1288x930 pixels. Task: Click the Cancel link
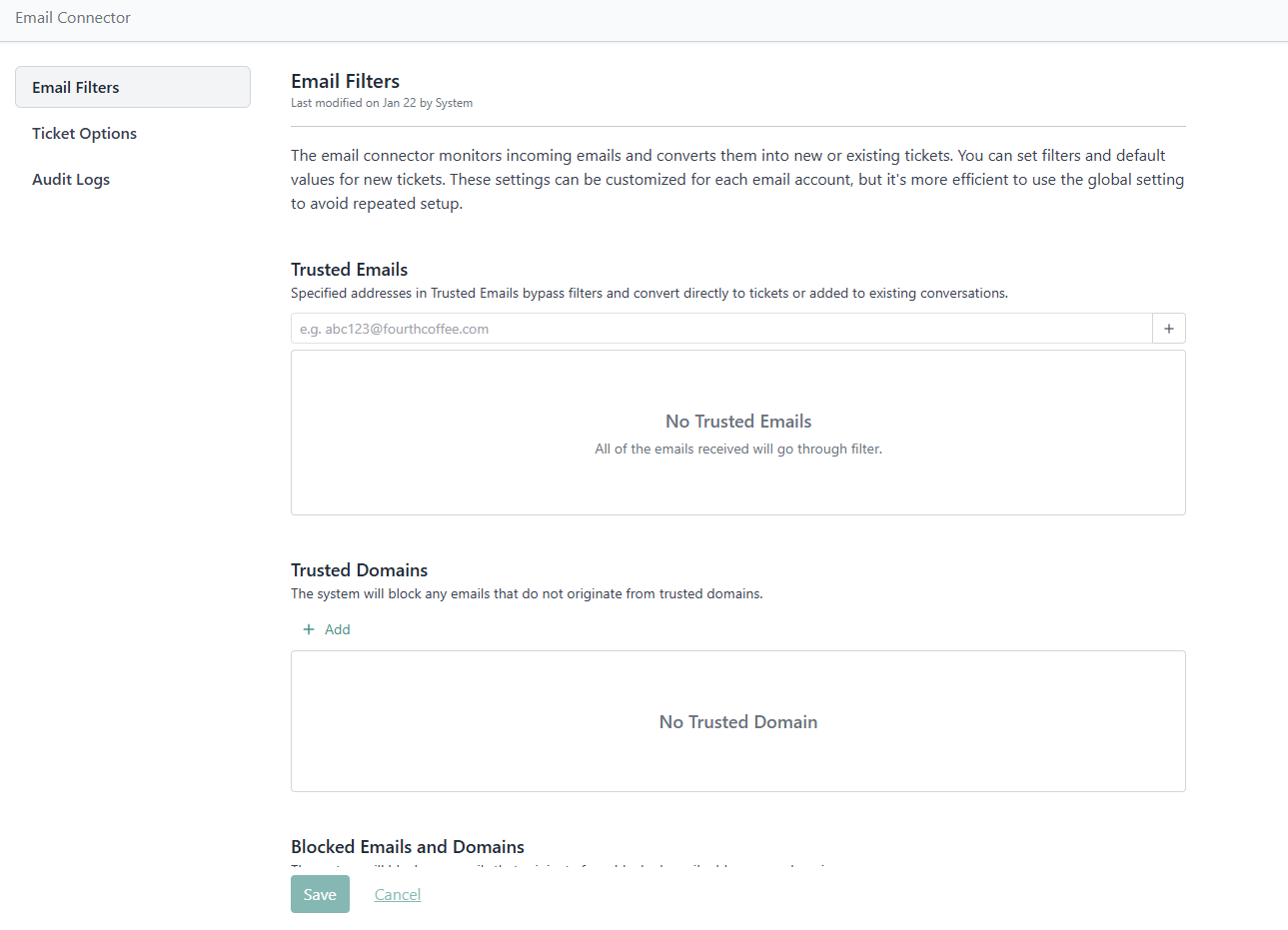coord(397,894)
